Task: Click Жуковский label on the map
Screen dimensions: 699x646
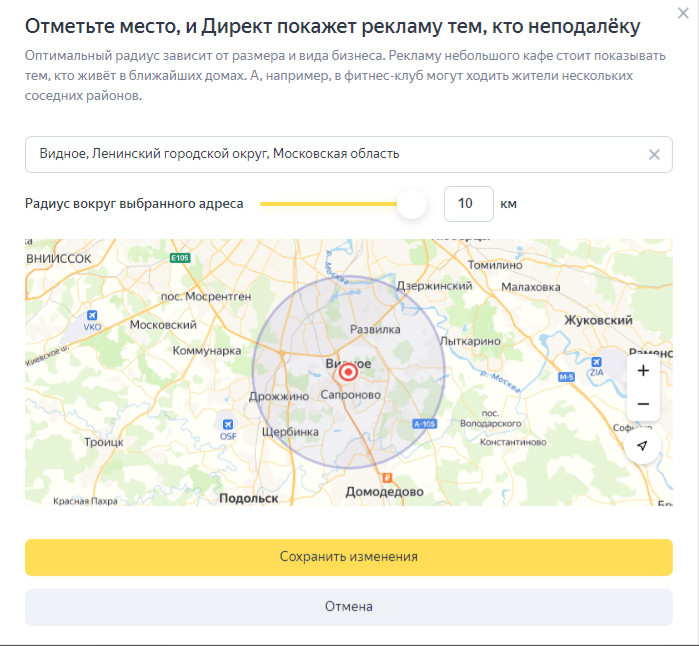Action: pos(598,320)
